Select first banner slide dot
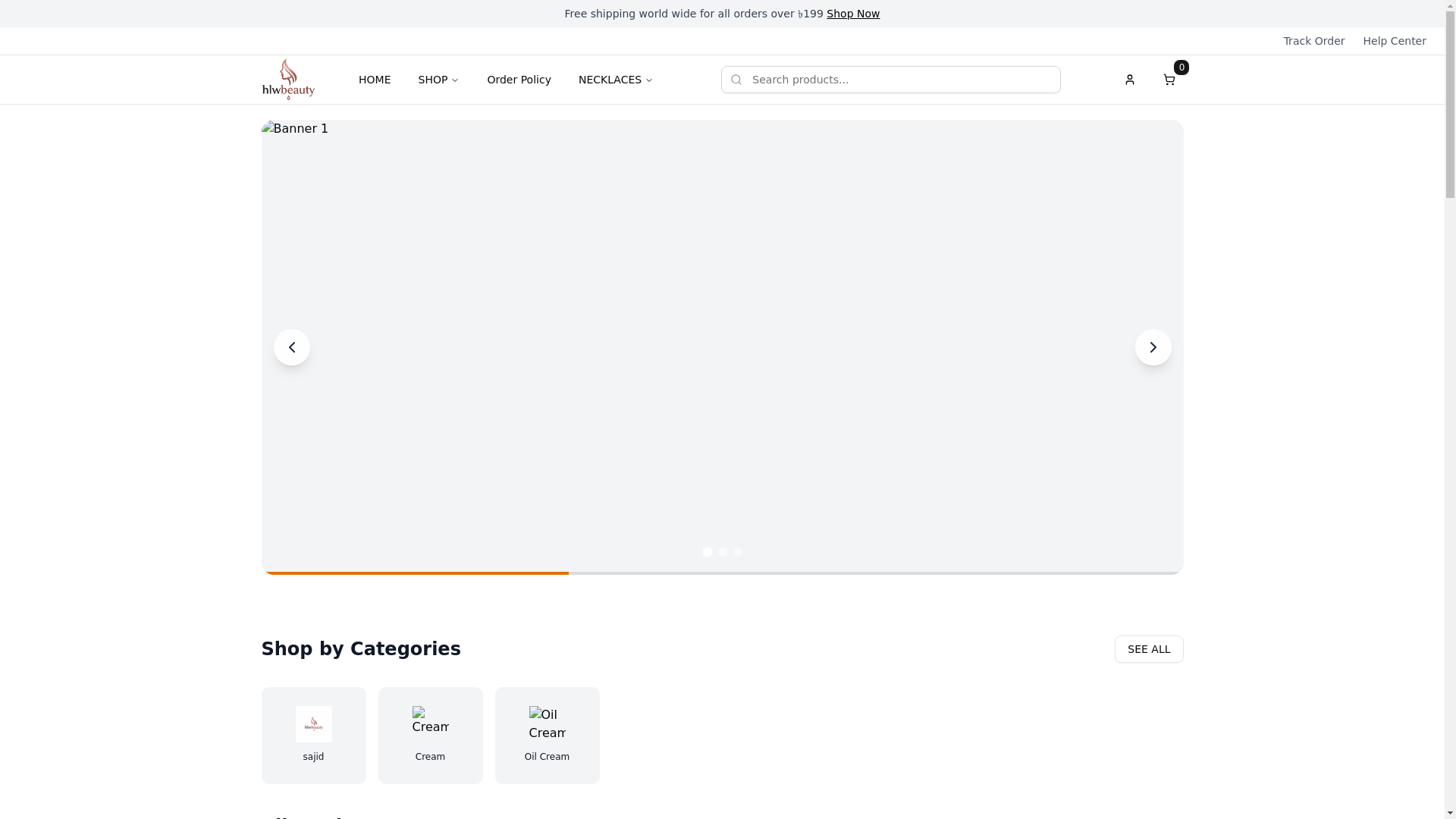The image size is (1456, 819). click(x=707, y=552)
